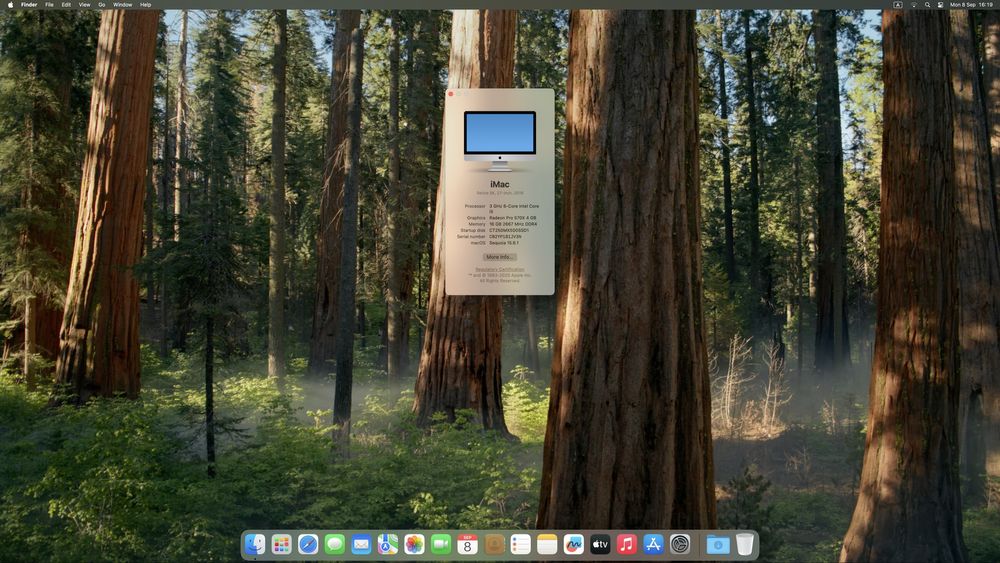Open the Apple menu

(x=10, y=4)
